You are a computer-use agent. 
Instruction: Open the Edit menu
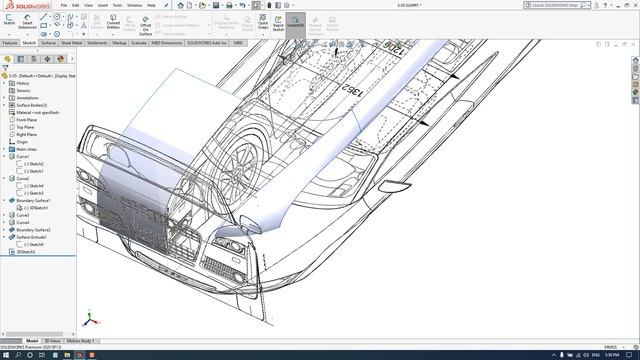click(76, 5)
